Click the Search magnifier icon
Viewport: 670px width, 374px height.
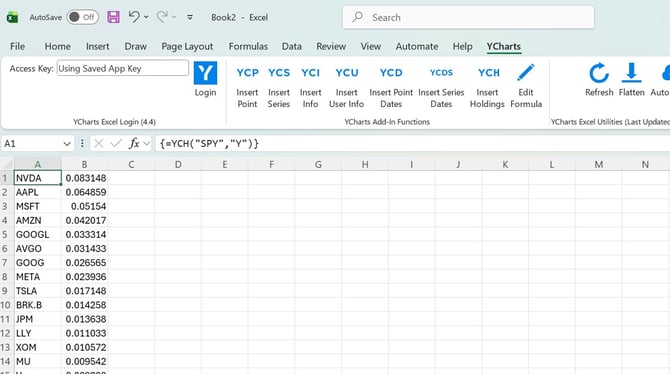coord(358,17)
